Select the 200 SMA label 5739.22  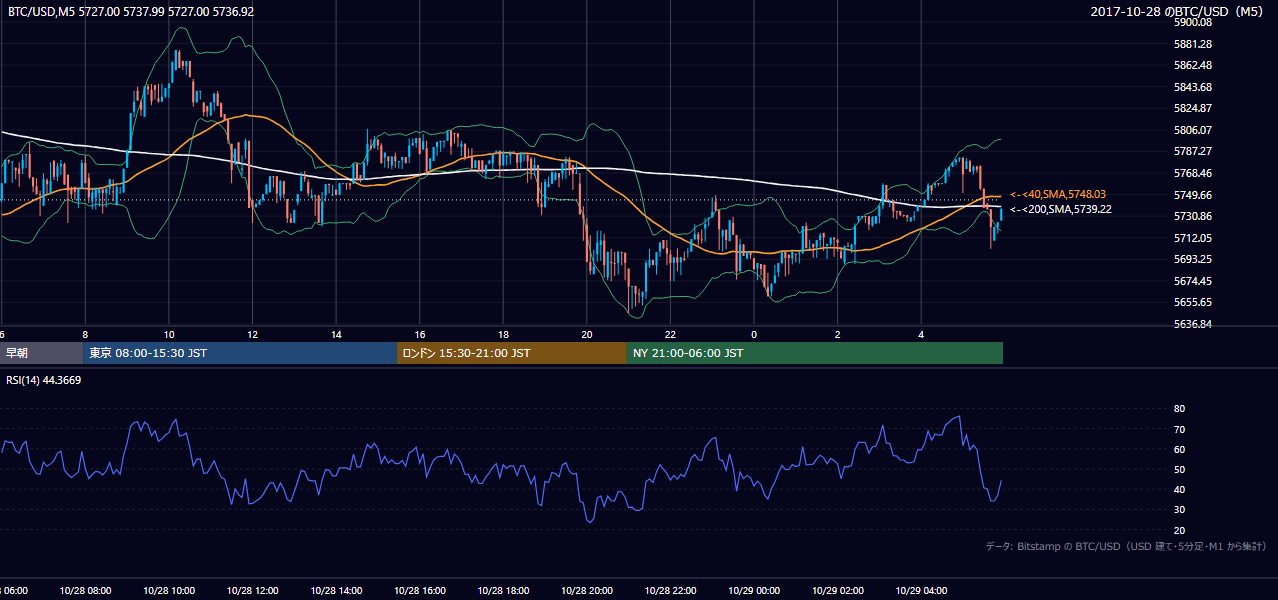point(1060,210)
